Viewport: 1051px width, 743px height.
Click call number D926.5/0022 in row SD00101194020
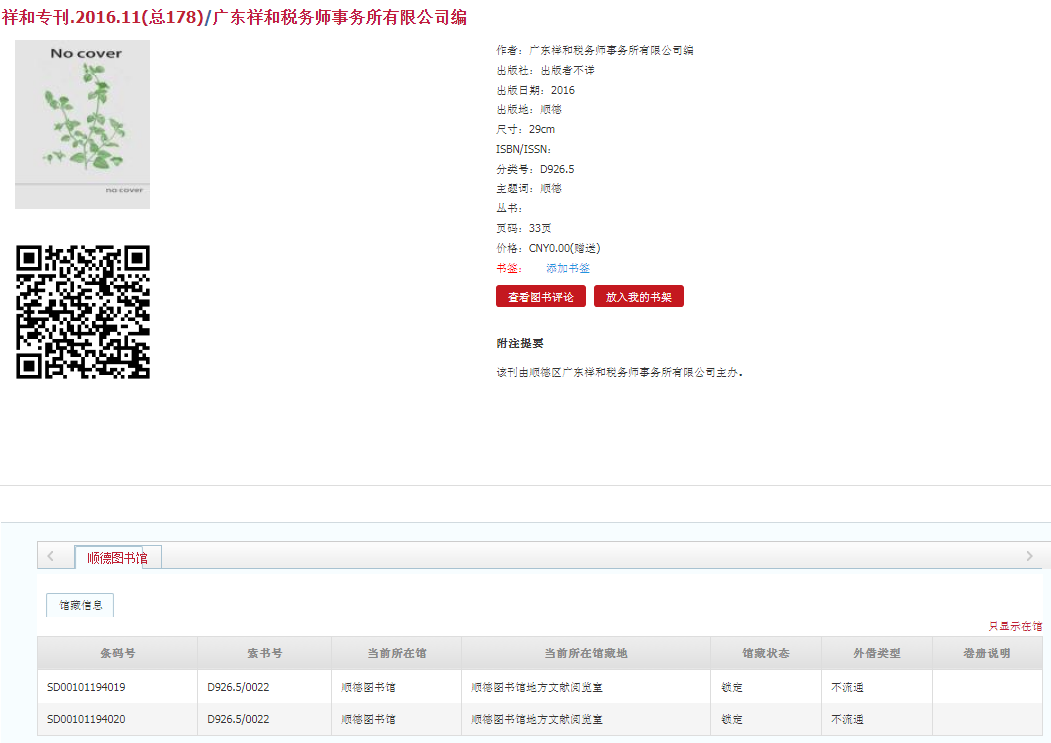(238, 720)
